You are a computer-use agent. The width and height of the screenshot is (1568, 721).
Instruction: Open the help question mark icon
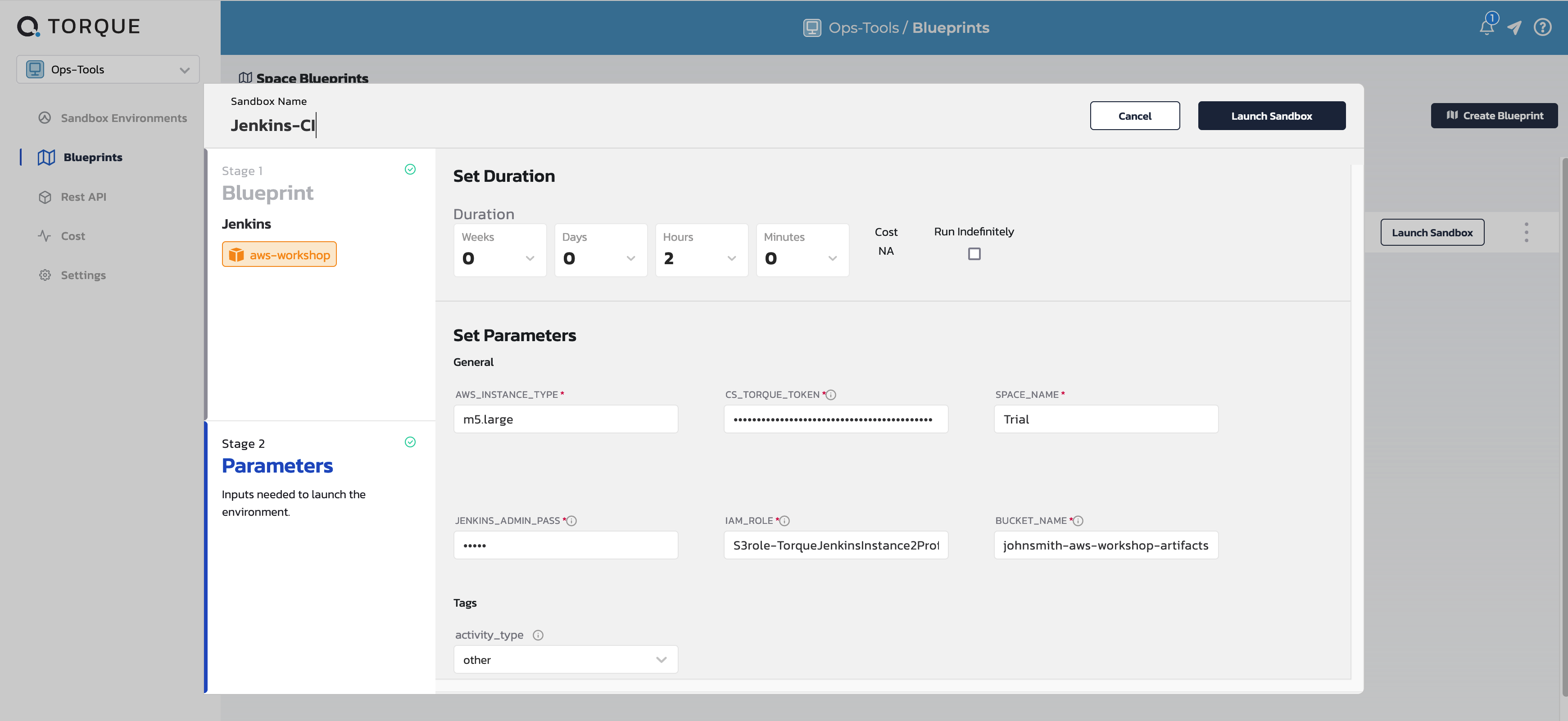coord(1542,27)
